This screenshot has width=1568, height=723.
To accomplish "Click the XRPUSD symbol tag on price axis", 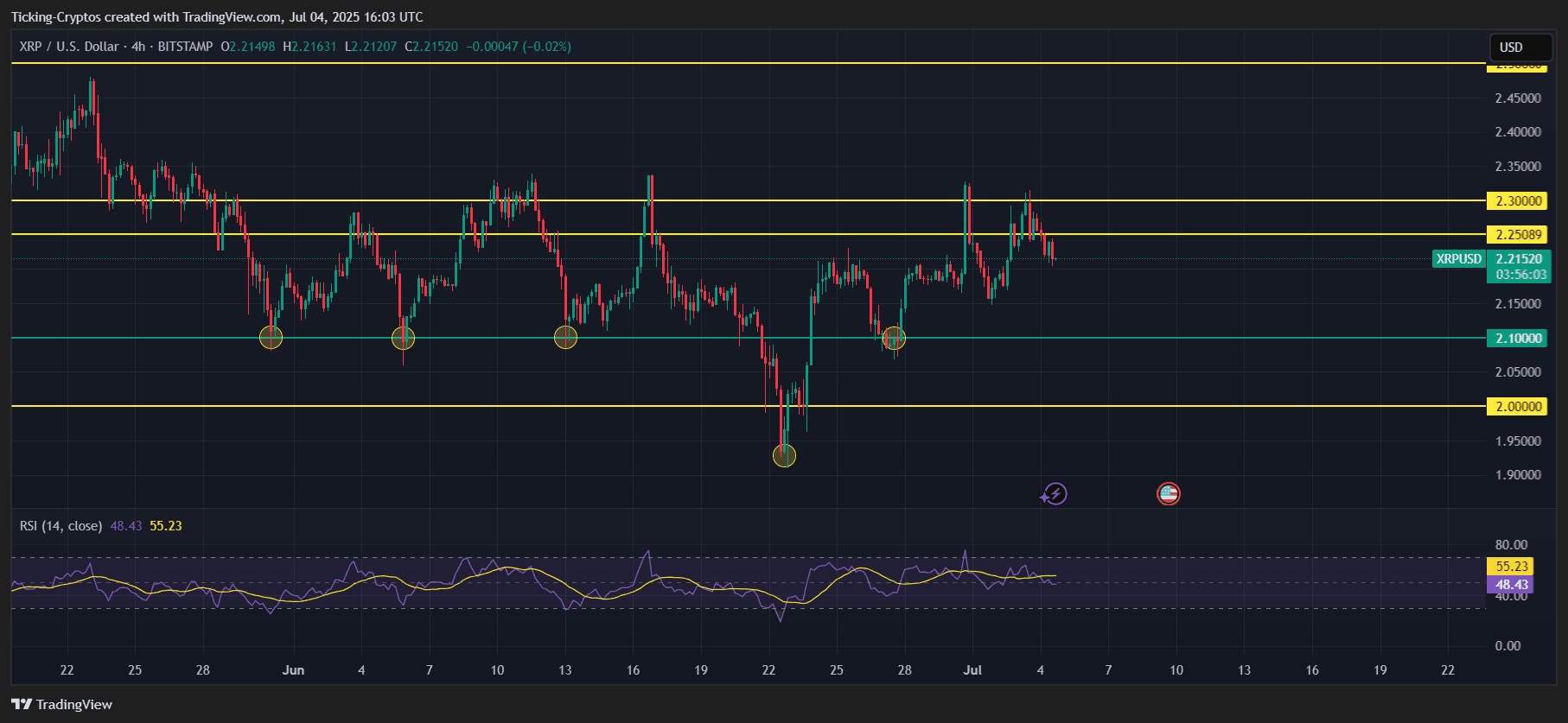I will (x=1459, y=259).
